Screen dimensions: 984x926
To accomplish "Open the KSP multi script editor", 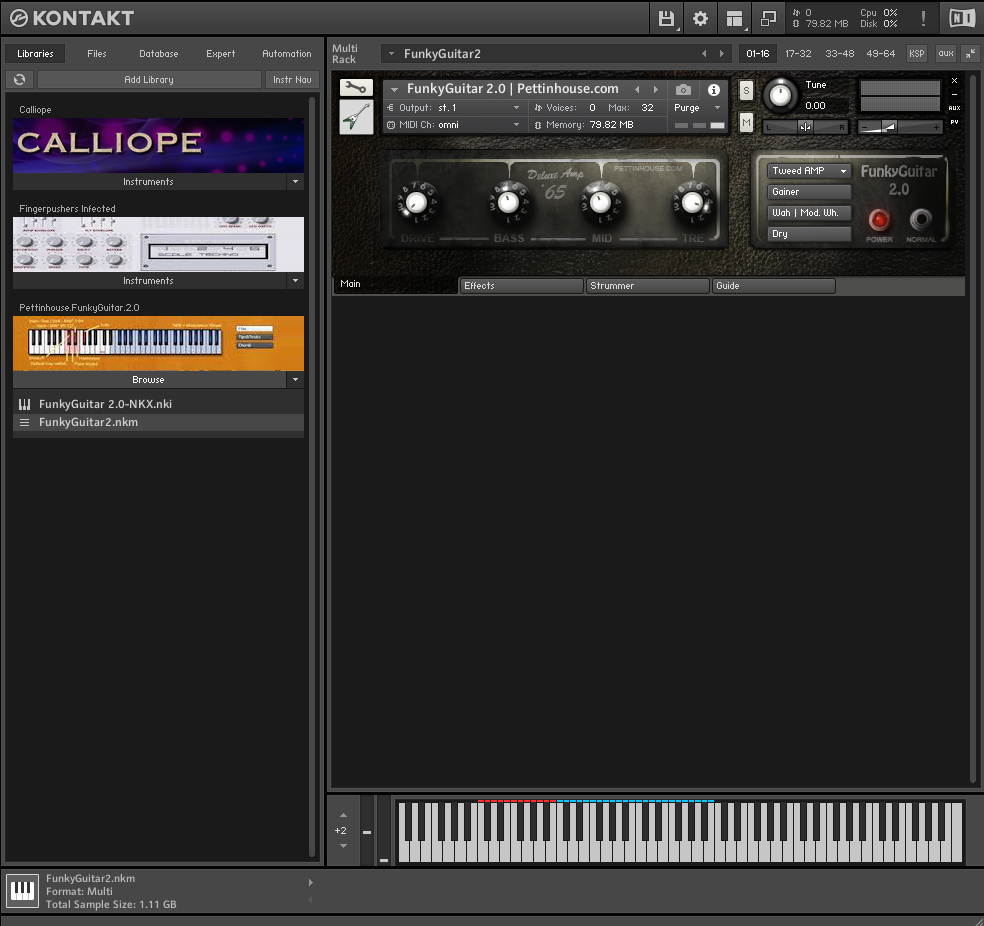I will click(x=917, y=54).
